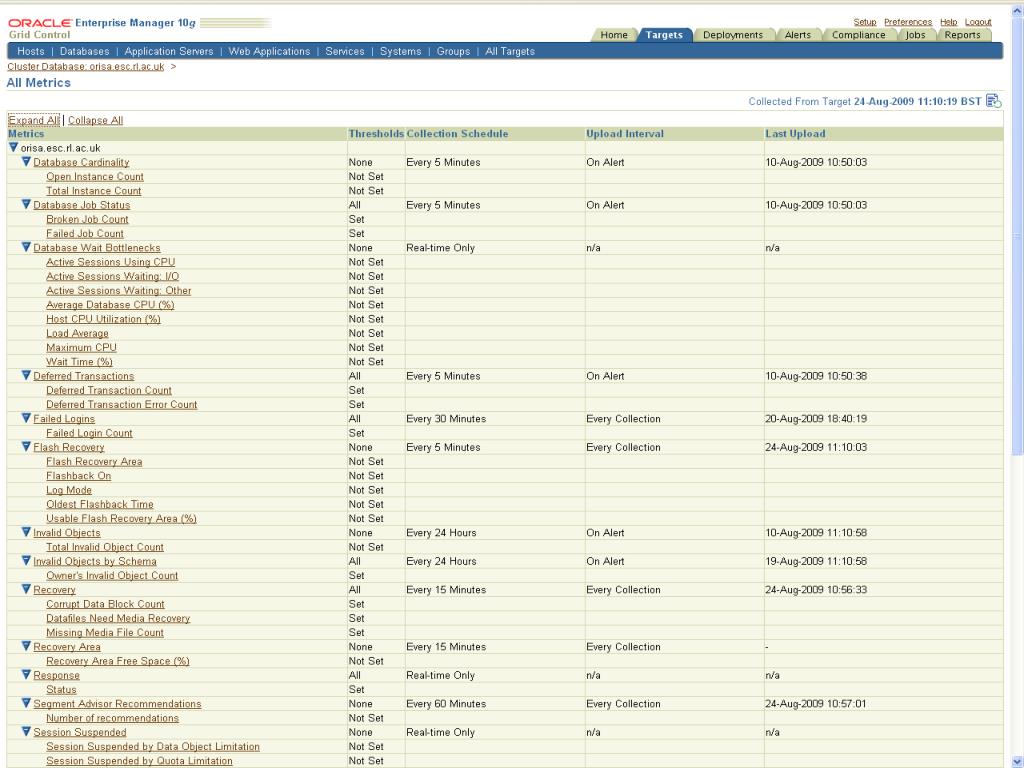1024x768 pixels.
Task: Open Active Sessions Waiting: I/O metric
Action: [112, 276]
